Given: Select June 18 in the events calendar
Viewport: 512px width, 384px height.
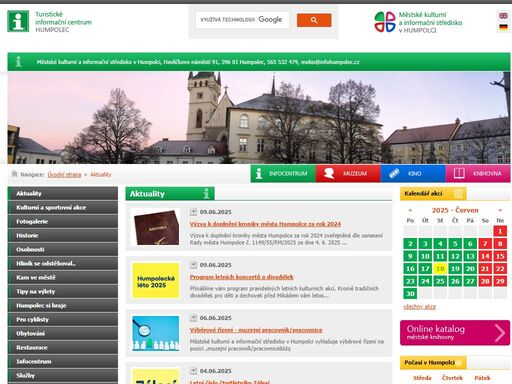Looking at the screenshot, I should coord(440,269).
